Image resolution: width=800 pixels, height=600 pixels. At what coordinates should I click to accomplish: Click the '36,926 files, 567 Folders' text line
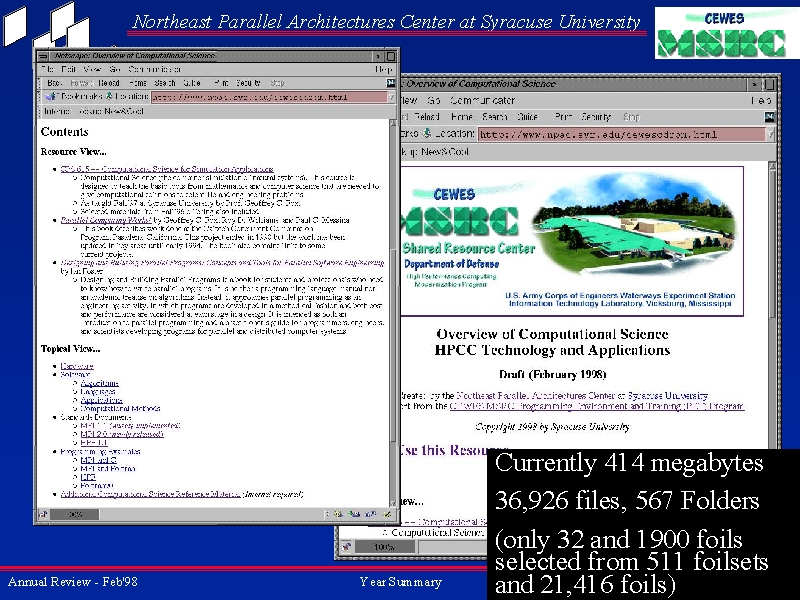pos(627,501)
